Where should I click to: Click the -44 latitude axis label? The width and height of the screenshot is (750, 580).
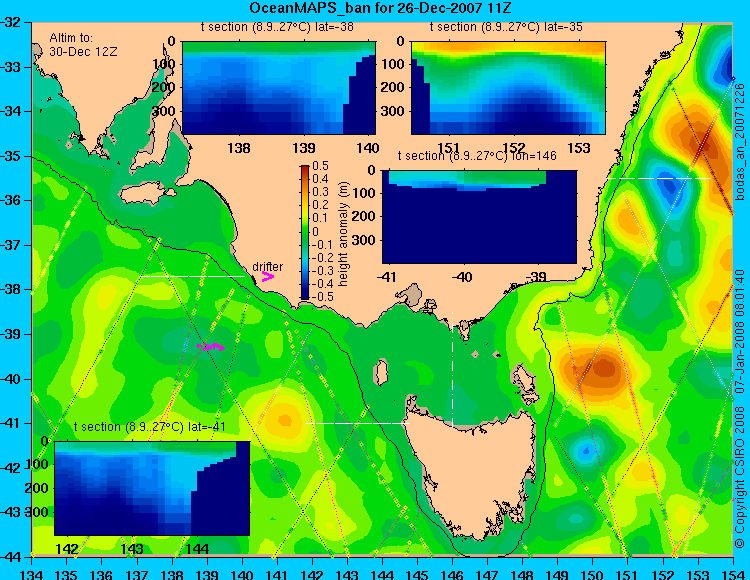pos(11,557)
